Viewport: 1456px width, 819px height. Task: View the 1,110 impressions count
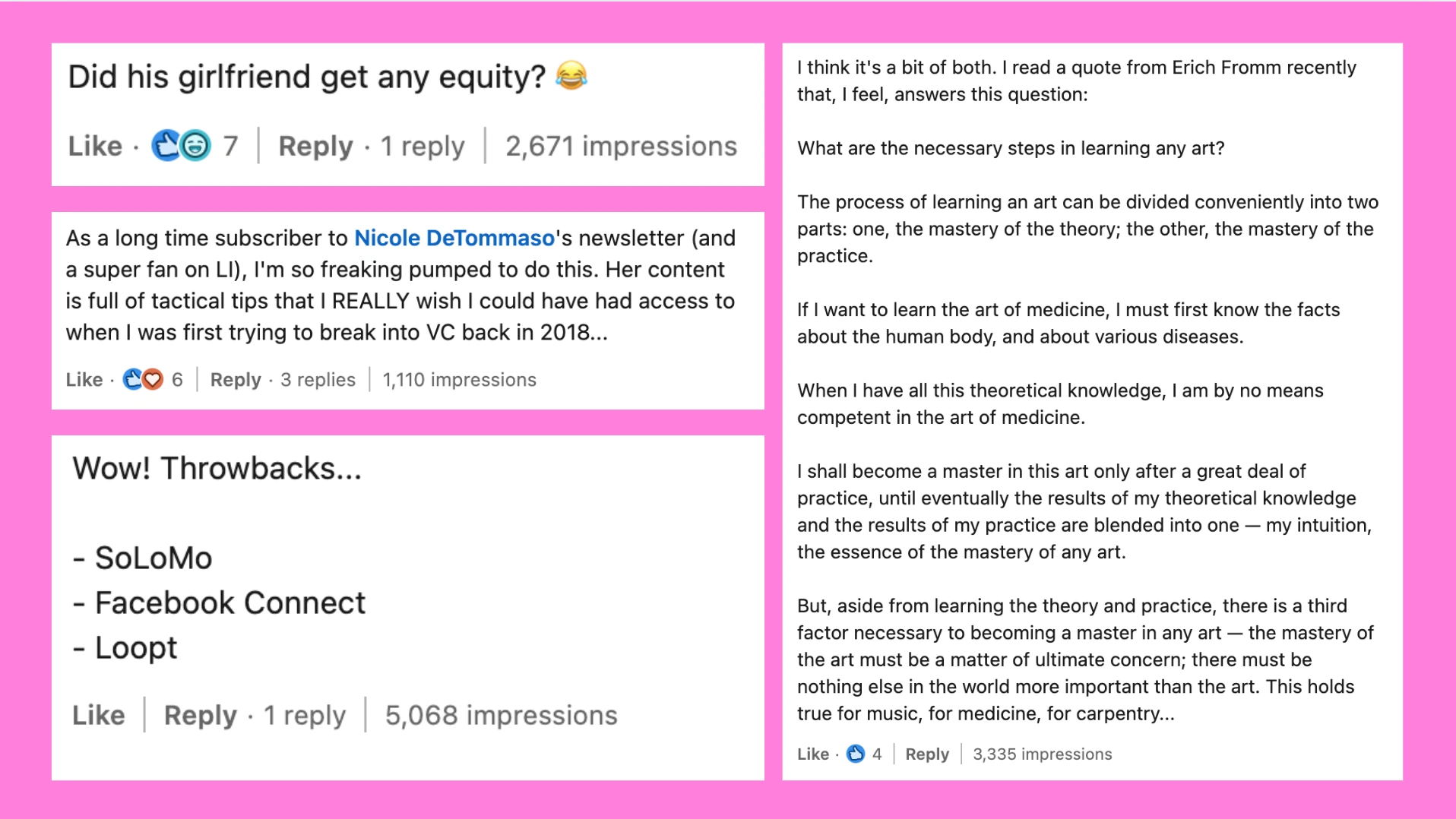(459, 379)
